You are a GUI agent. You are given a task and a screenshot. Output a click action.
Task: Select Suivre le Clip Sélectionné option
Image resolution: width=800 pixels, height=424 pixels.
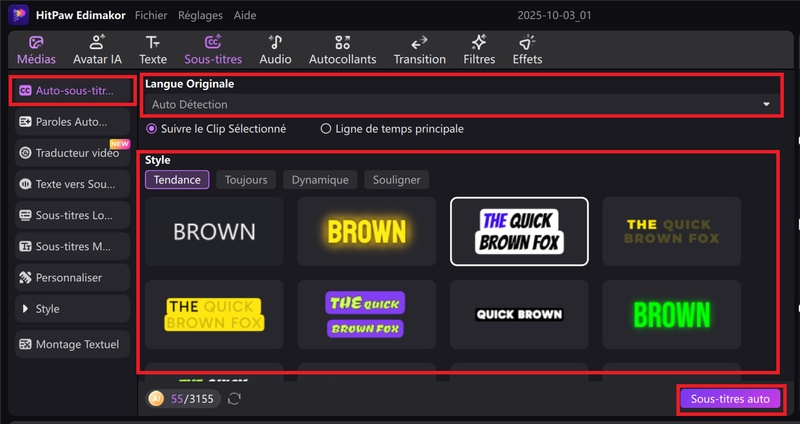point(152,129)
